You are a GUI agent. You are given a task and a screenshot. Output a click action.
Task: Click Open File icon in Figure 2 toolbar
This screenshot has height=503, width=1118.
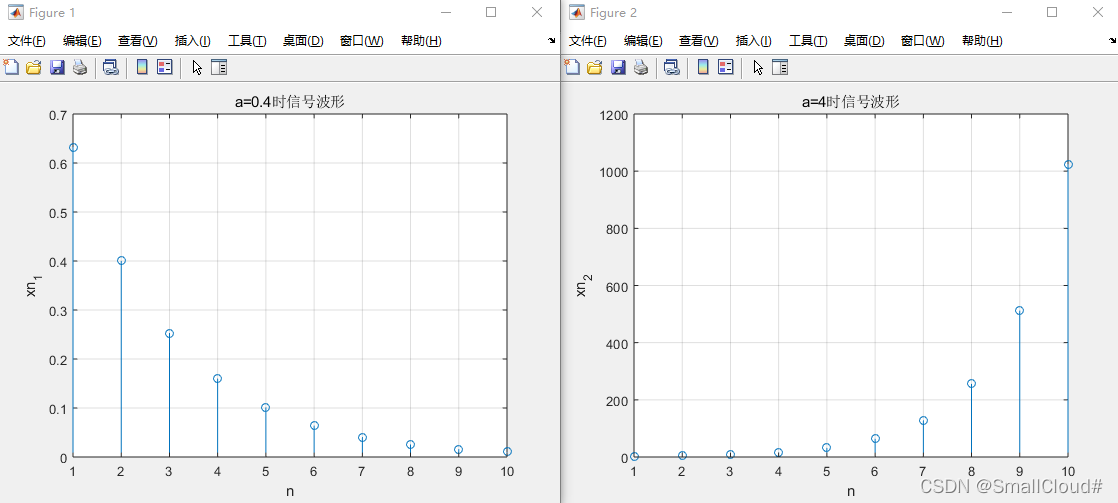tap(595, 68)
